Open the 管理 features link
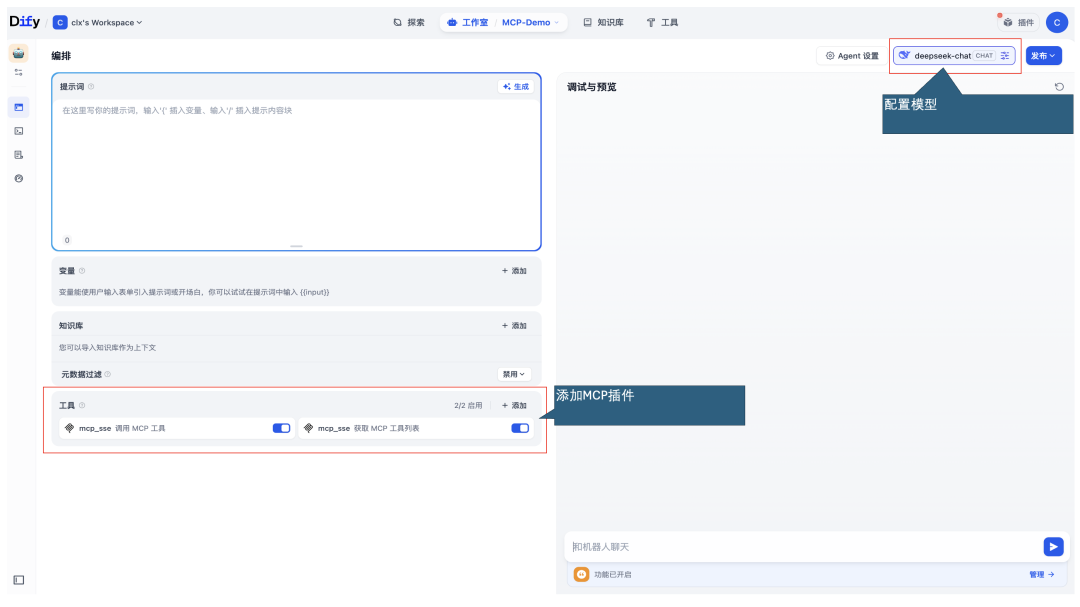The height and width of the screenshot is (607, 1080). click(x=1041, y=575)
